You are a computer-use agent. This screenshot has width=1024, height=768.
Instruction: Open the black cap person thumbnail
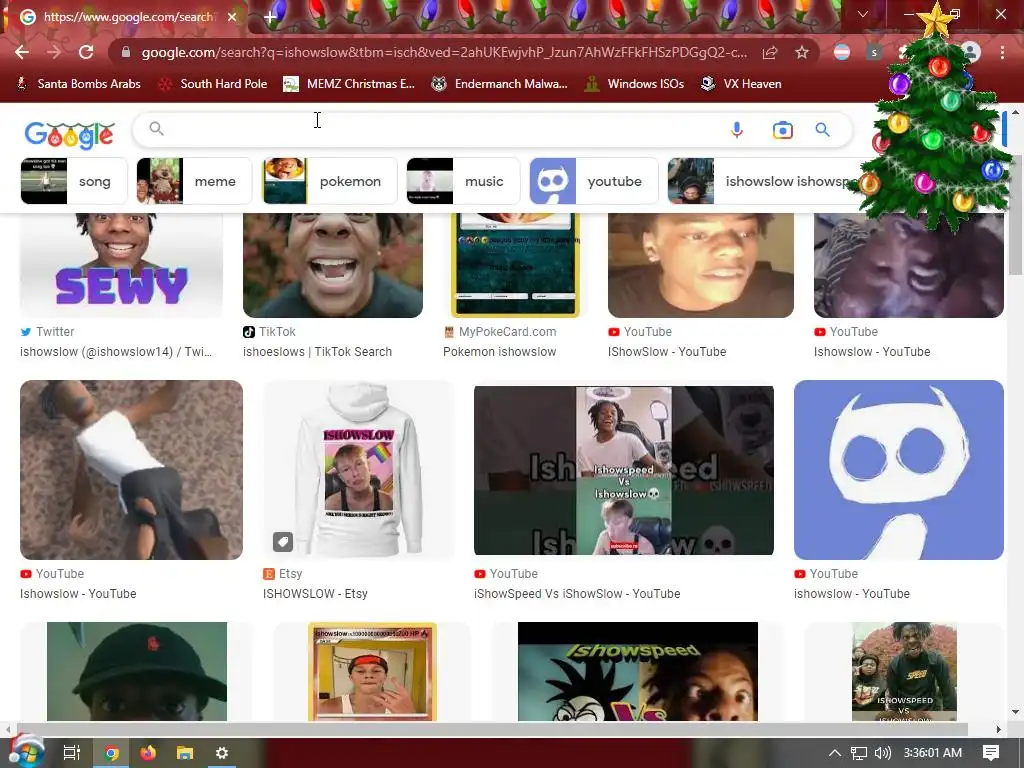coord(136,671)
